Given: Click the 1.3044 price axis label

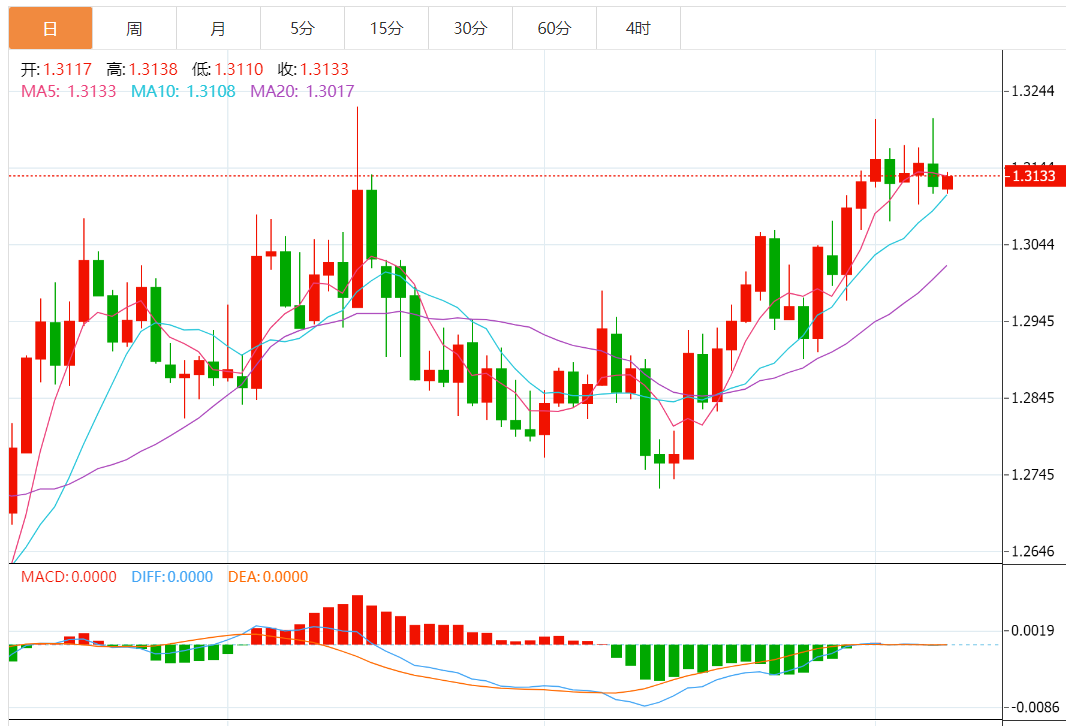Looking at the screenshot, I should [1033, 244].
